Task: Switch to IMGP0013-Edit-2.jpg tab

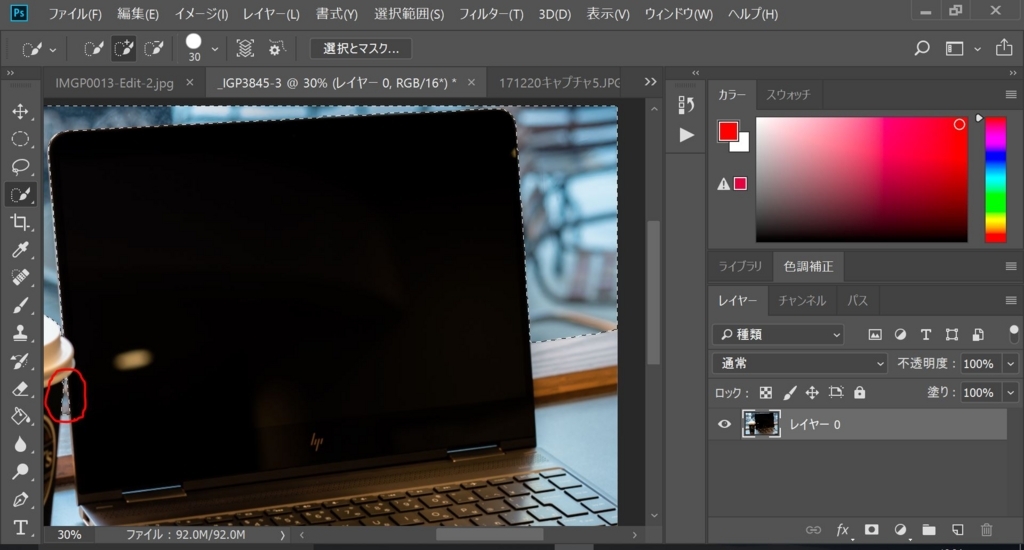Action: [114, 83]
